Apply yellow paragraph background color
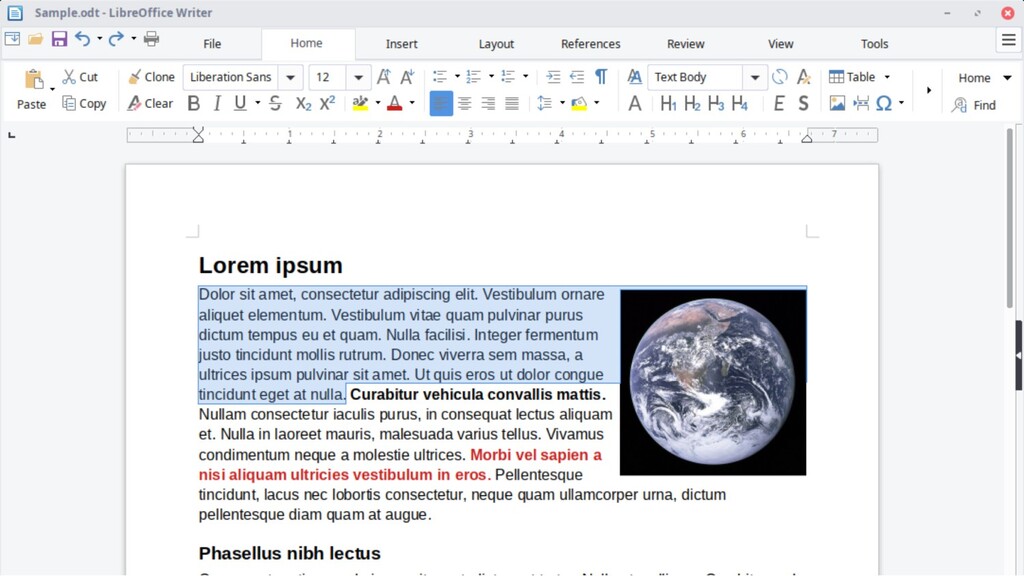Screen dimensions: 1024x576 pyautogui.click(x=579, y=103)
